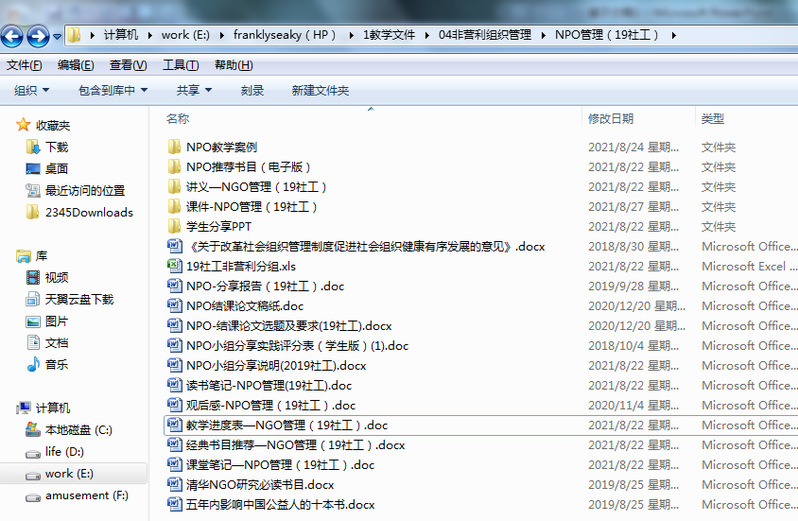Screen dimensions: 798x521
Task: Open 下载 in the favorites sidebar
Action: click(x=56, y=147)
